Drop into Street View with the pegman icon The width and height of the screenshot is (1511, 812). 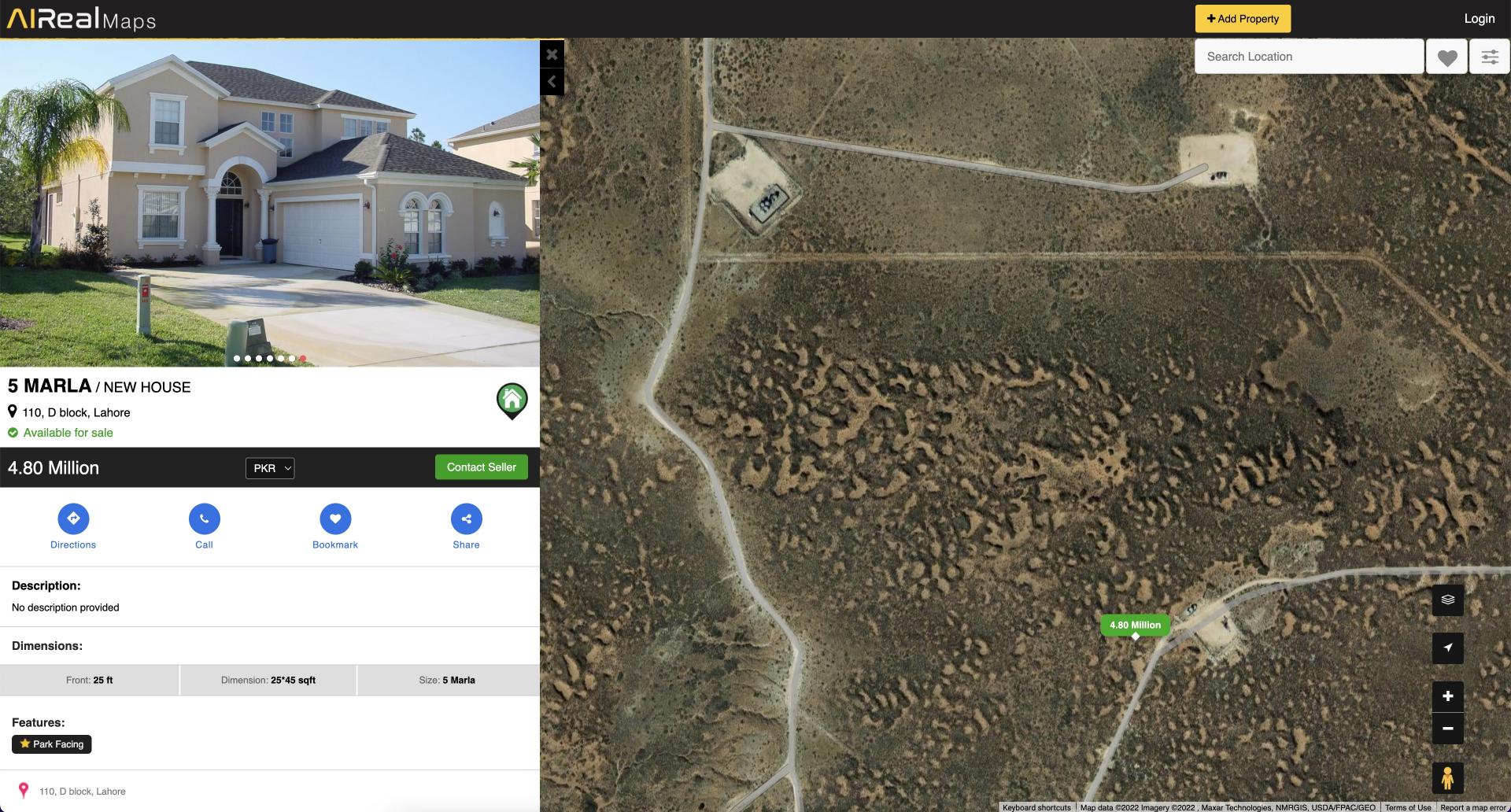(1447, 778)
